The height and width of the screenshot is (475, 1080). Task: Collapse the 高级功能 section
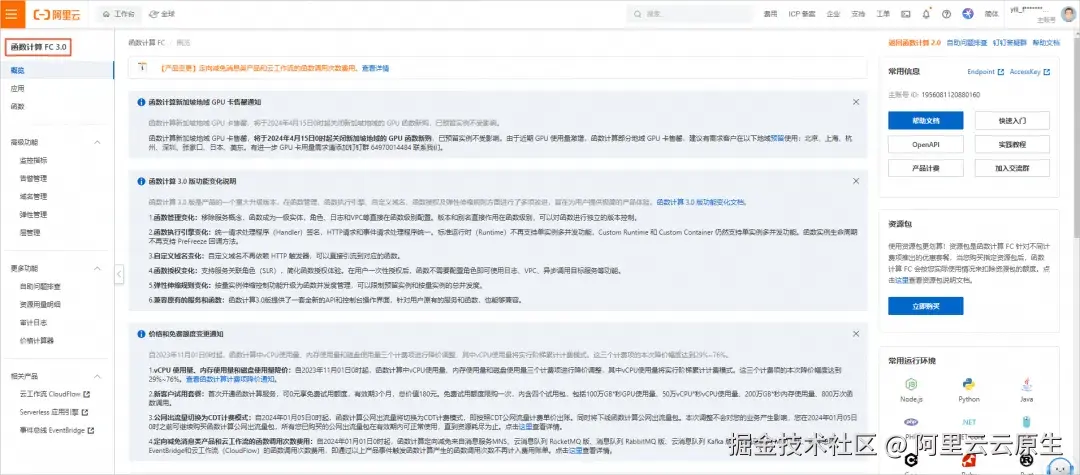(x=97, y=142)
